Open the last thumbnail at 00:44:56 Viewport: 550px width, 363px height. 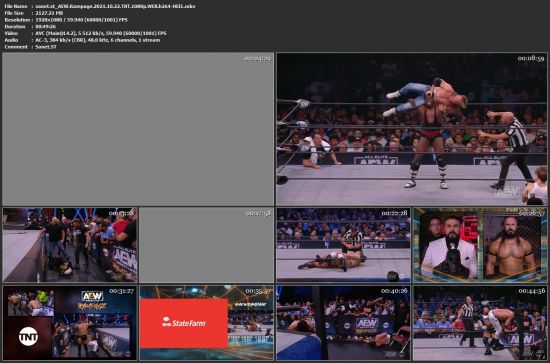coord(480,323)
